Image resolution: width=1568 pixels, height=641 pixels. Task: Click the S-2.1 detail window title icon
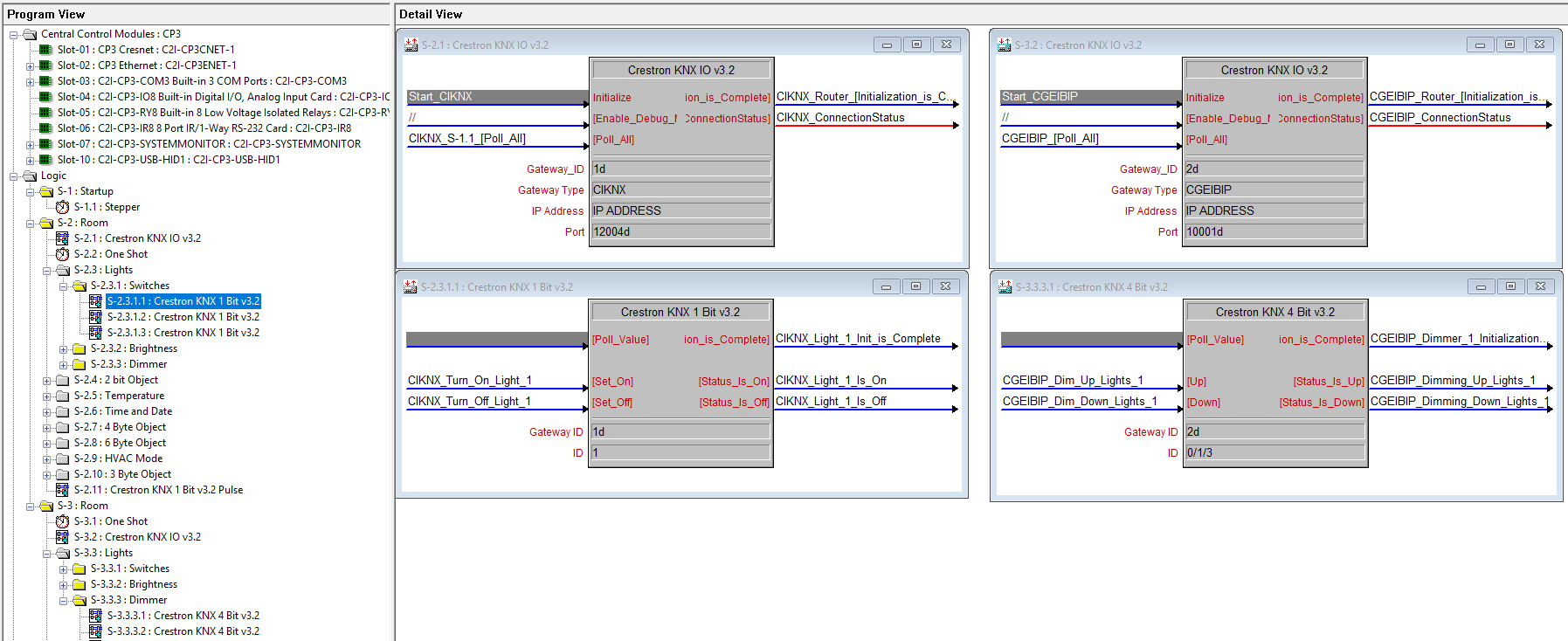pos(411,45)
